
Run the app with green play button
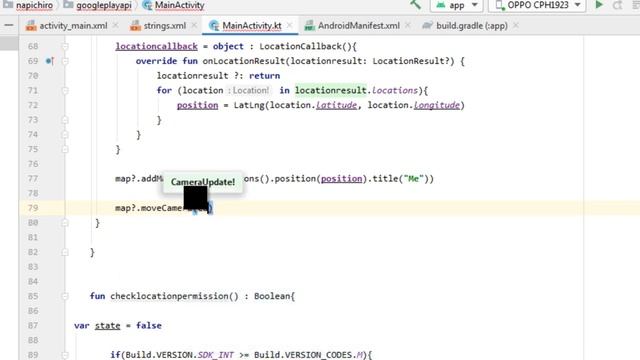599,5
